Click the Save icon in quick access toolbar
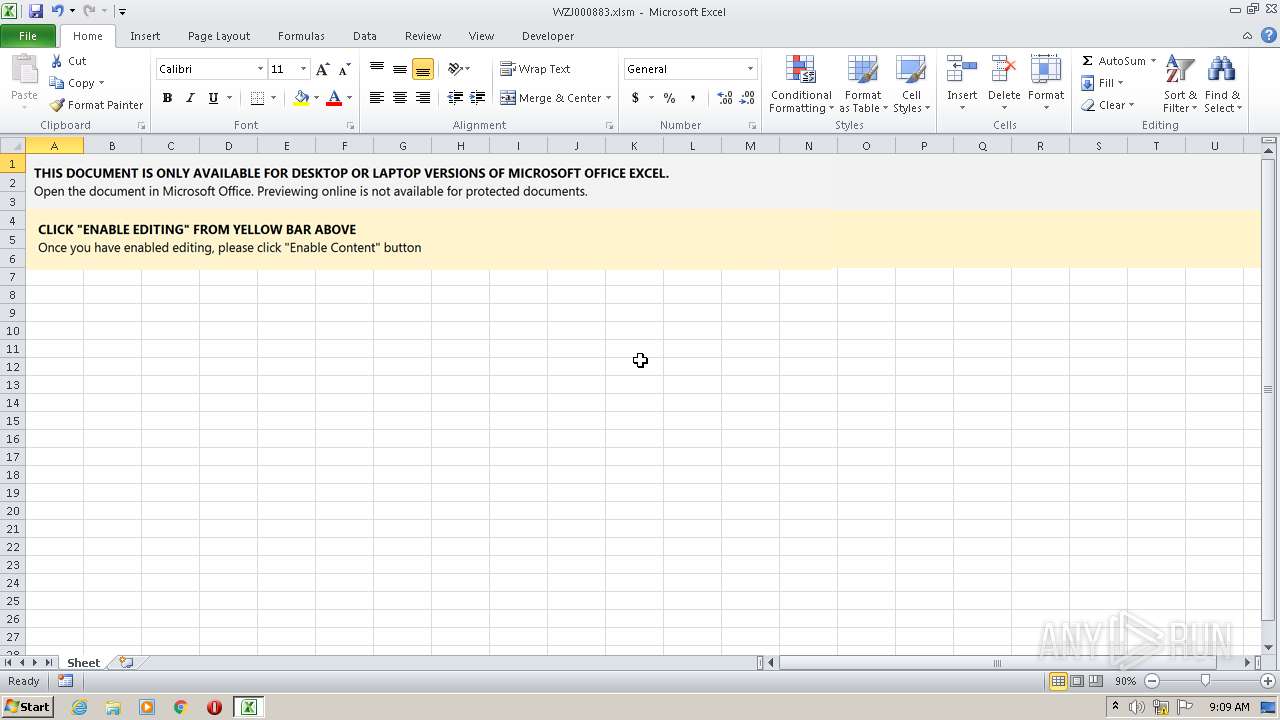This screenshot has height=720, width=1280. tap(36, 11)
